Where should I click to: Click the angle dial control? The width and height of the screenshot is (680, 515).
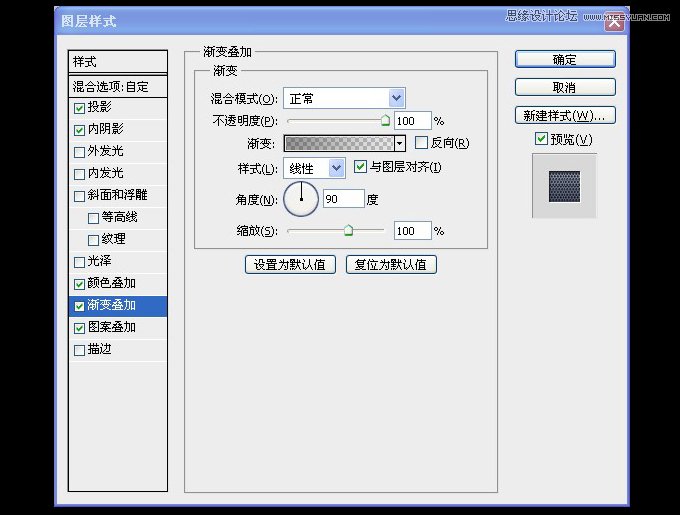click(x=301, y=199)
